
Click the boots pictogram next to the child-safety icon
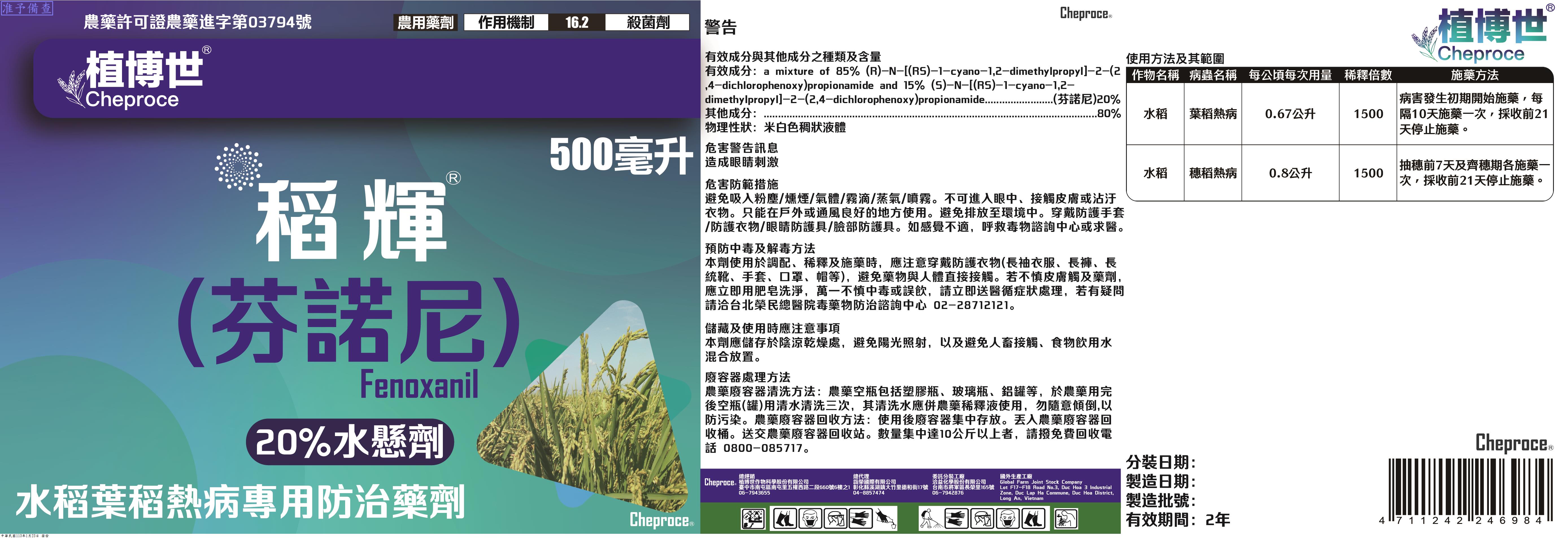pyautogui.click(x=785, y=519)
